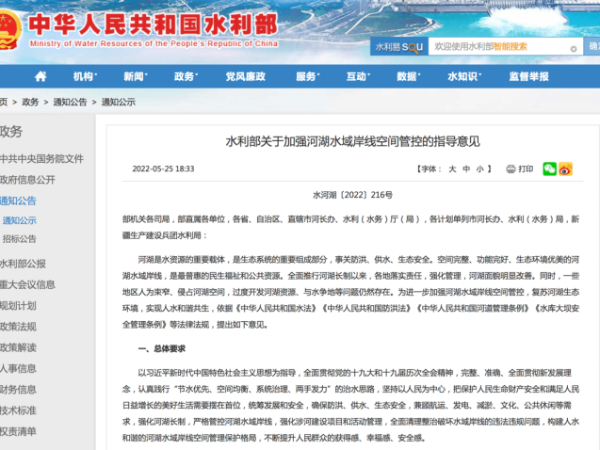Image resolution: width=600 pixels, height=450 pixels.
Task: Open 规划计划 in the sidebar
Action: pyautogui.click(x=18, y=306)
